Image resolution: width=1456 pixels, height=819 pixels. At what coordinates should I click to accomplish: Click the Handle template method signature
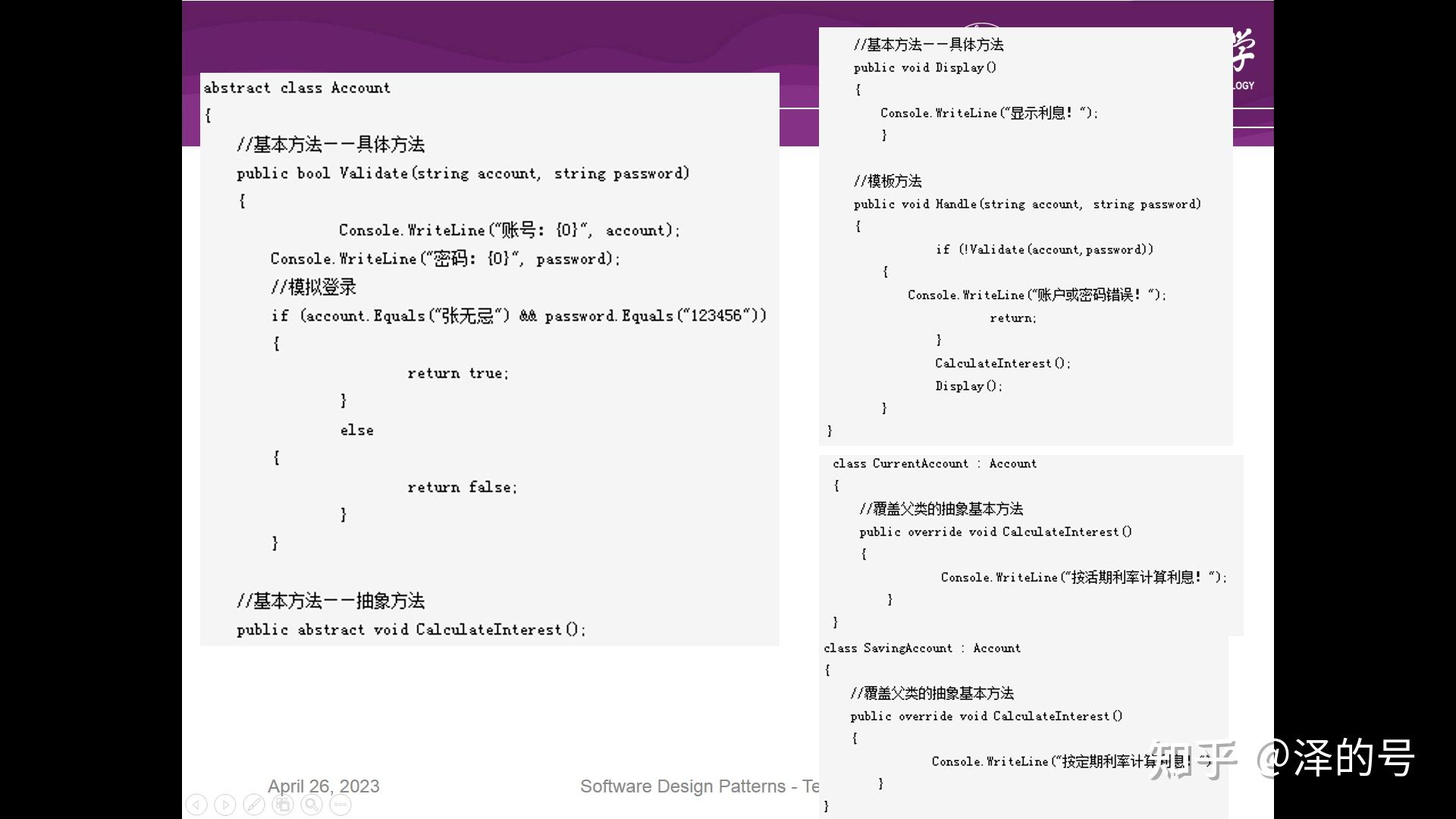tap(1027, 204)
